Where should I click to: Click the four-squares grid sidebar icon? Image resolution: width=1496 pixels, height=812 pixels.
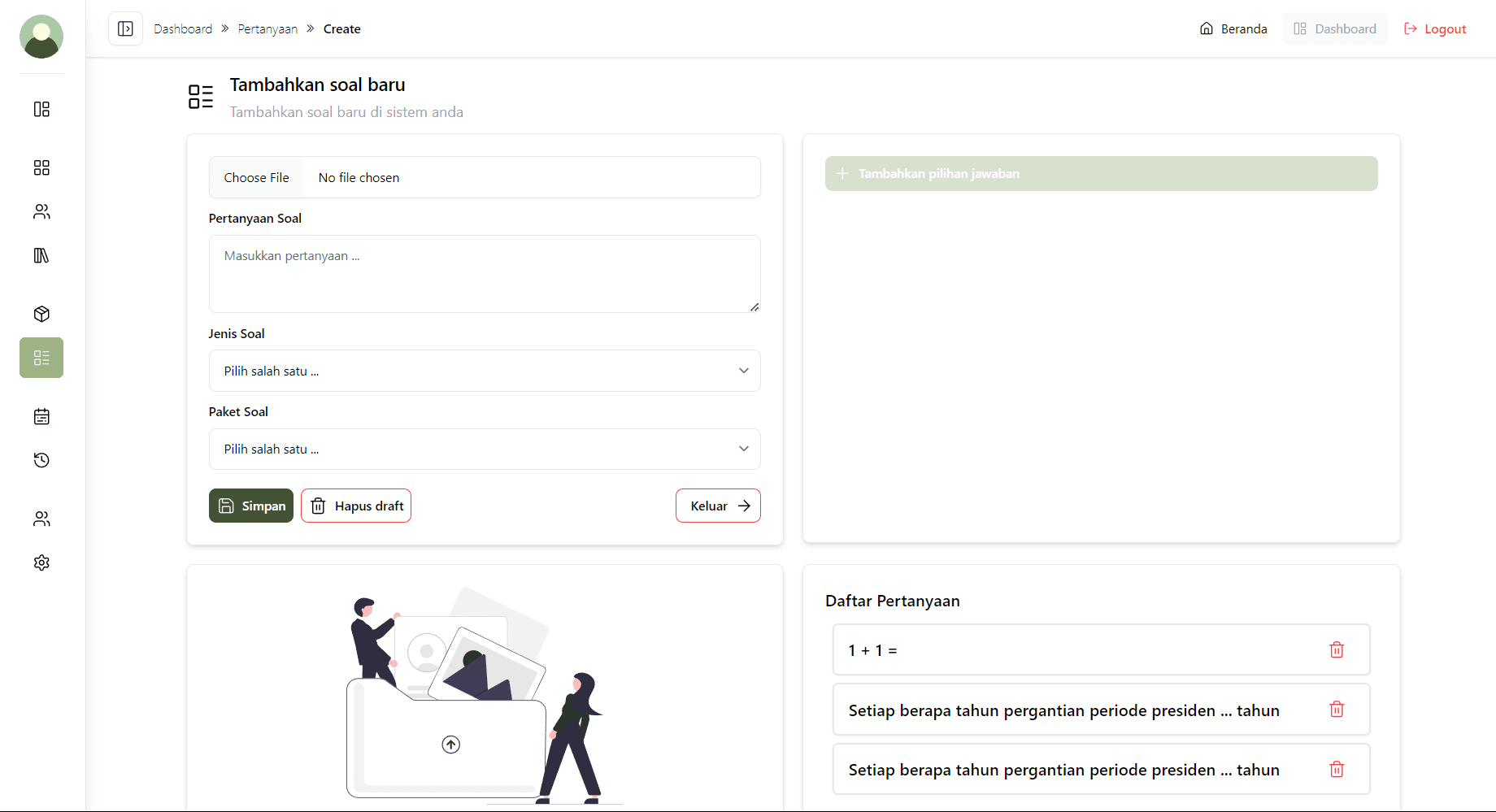[41, 167]
